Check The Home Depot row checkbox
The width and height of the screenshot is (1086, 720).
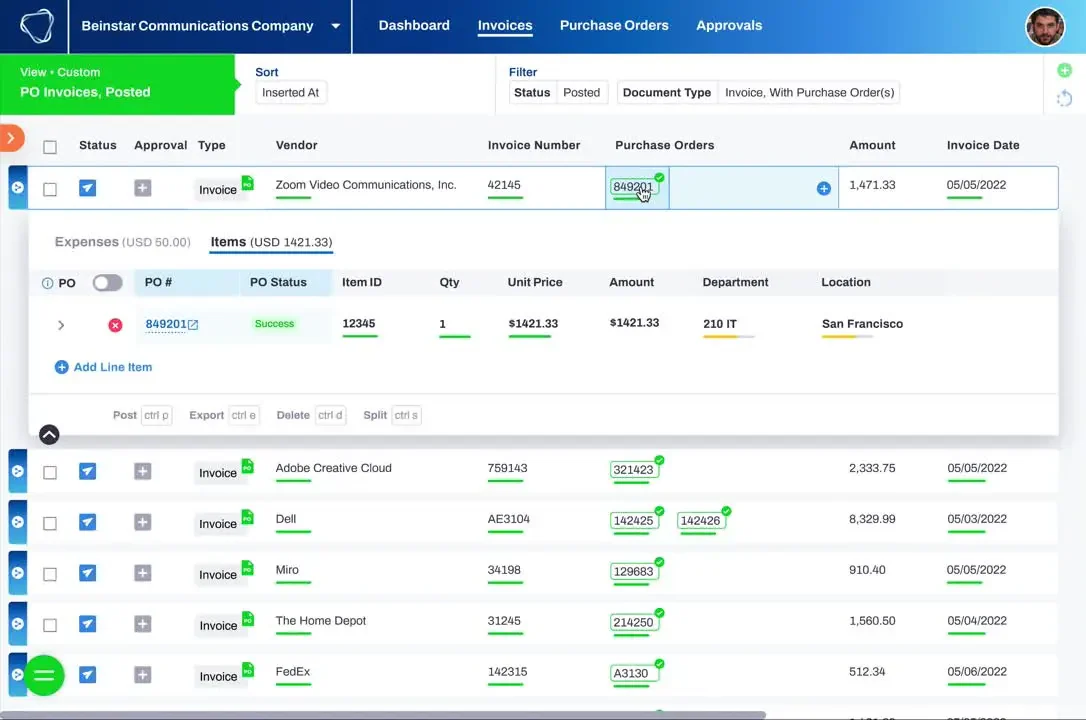[50, 625]
